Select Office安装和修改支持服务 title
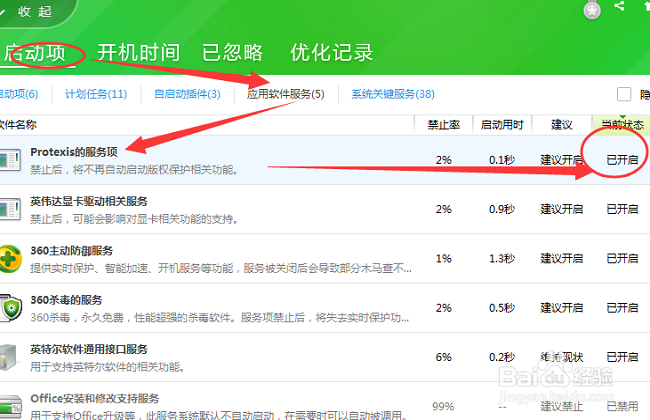 tap(95, 399)
